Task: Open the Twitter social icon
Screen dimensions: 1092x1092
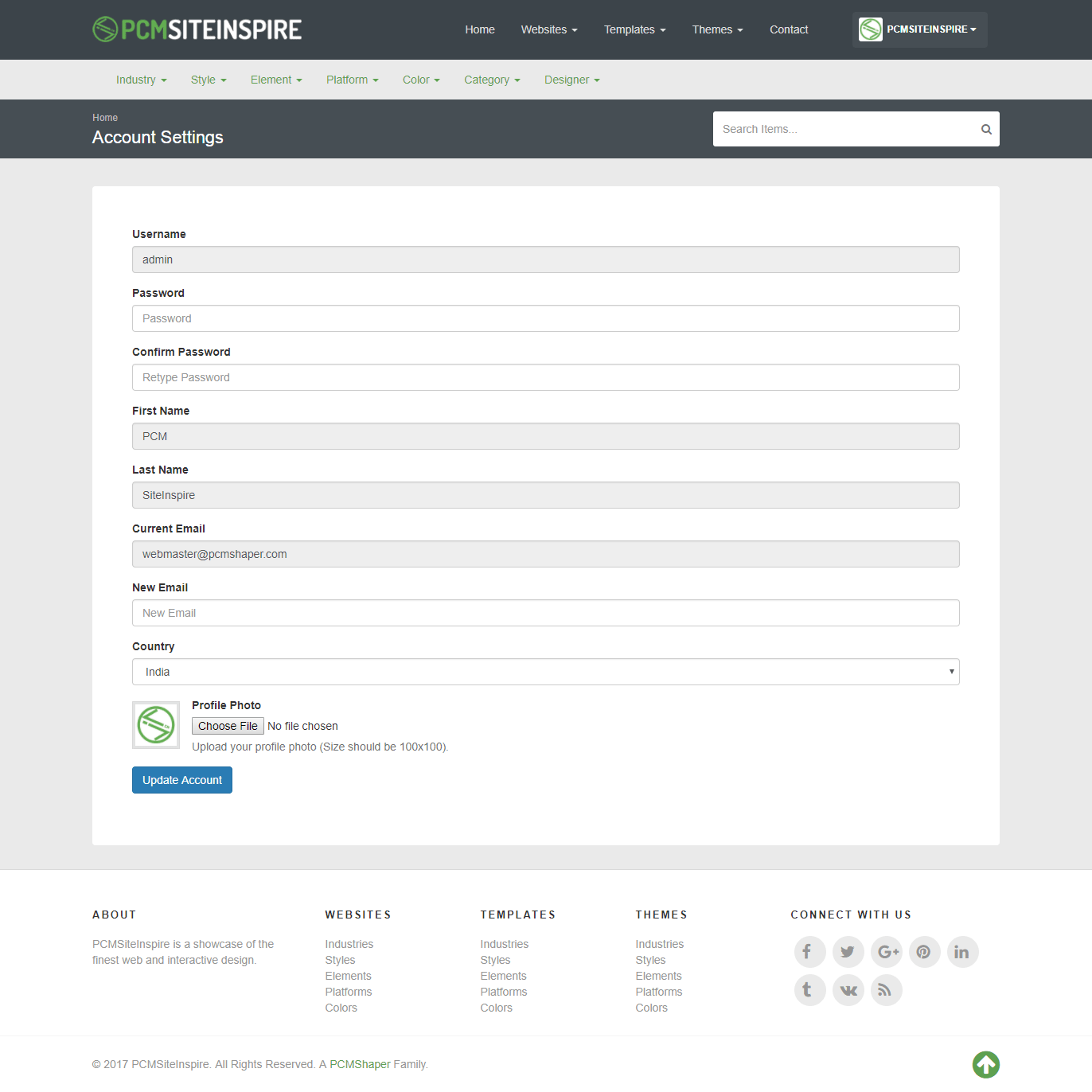Action: pyautogui.click(x=848, y=952)
